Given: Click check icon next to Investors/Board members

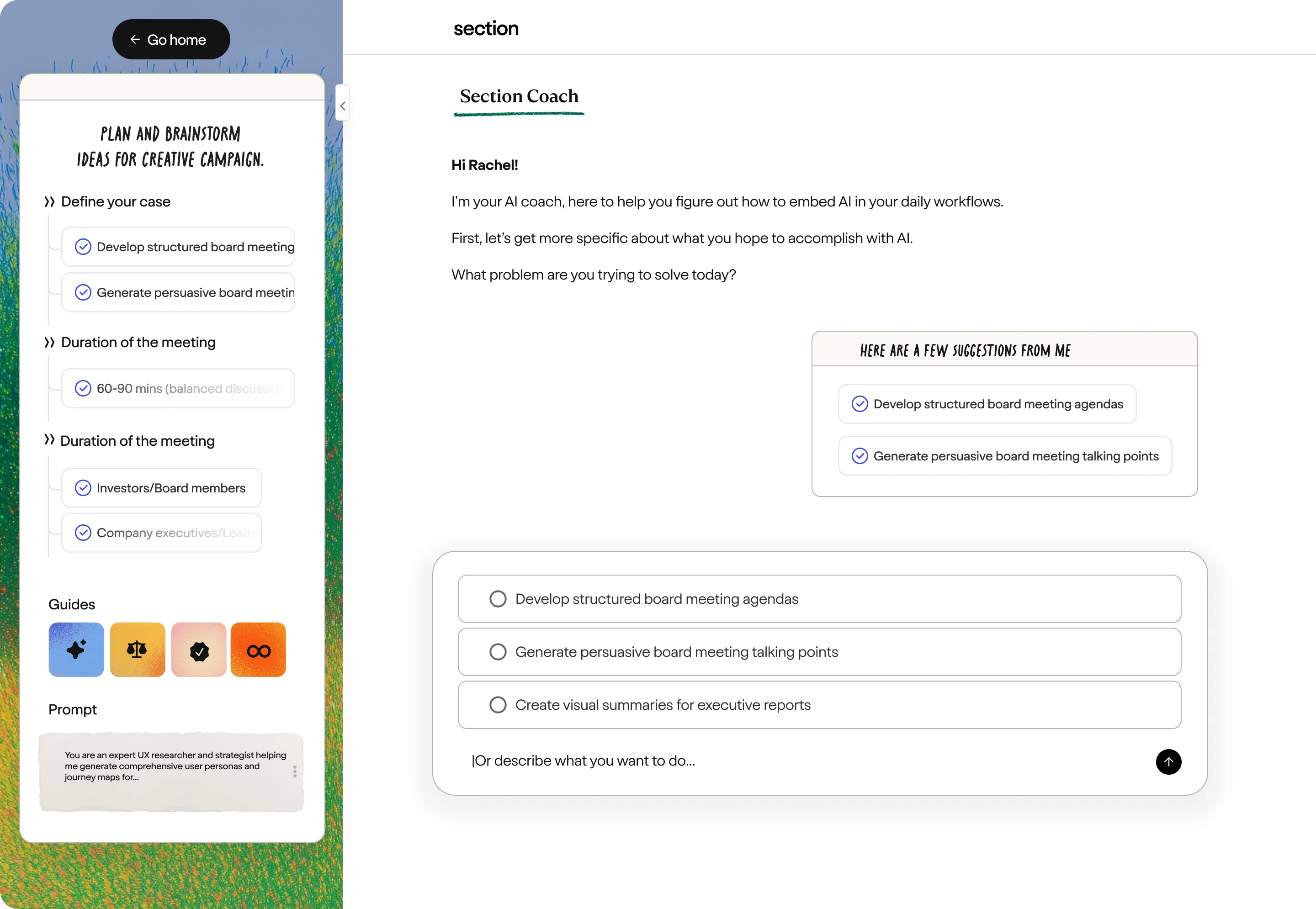Looking at the screenshot, I should point(83,488).
